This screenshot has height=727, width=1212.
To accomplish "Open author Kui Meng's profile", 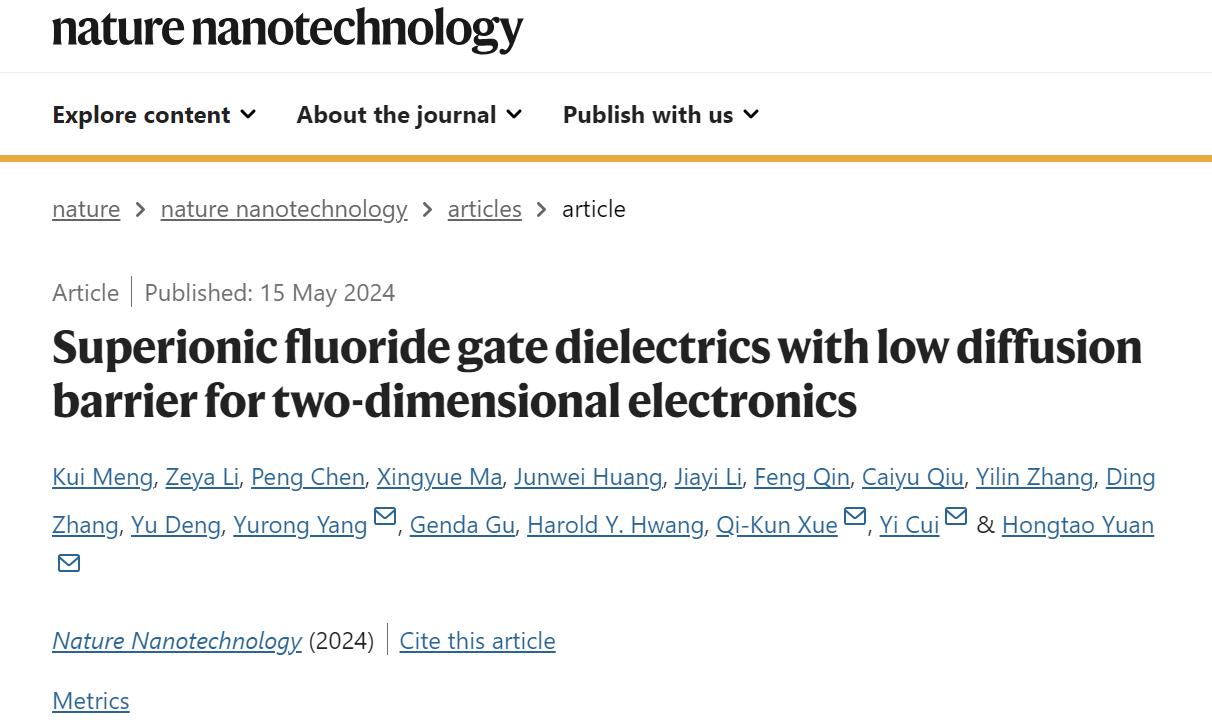I will click(103, 478).
